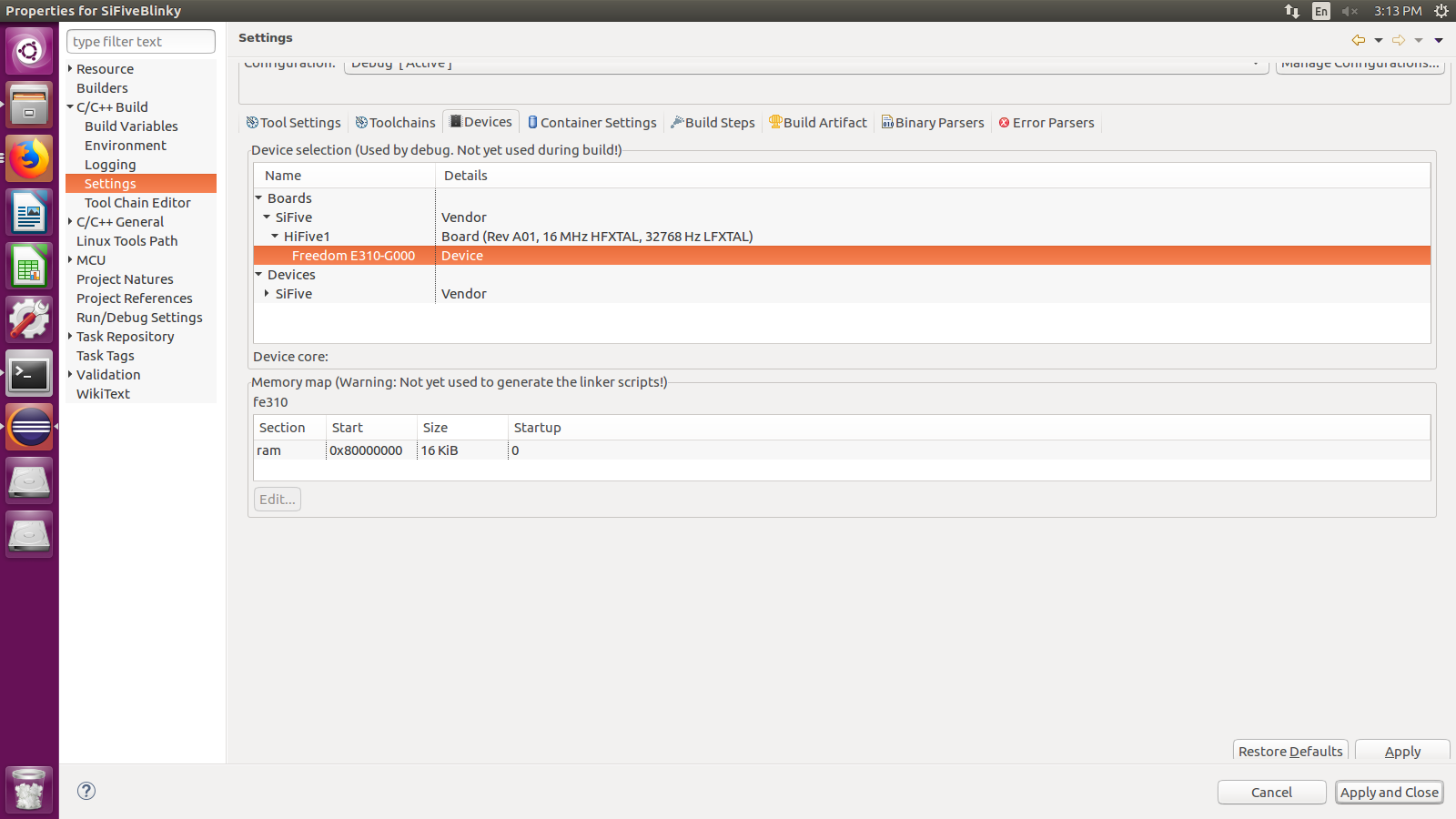Select Logging tree item
The height and width of the screenshot is (819, 1456).
tap(110, 165)
